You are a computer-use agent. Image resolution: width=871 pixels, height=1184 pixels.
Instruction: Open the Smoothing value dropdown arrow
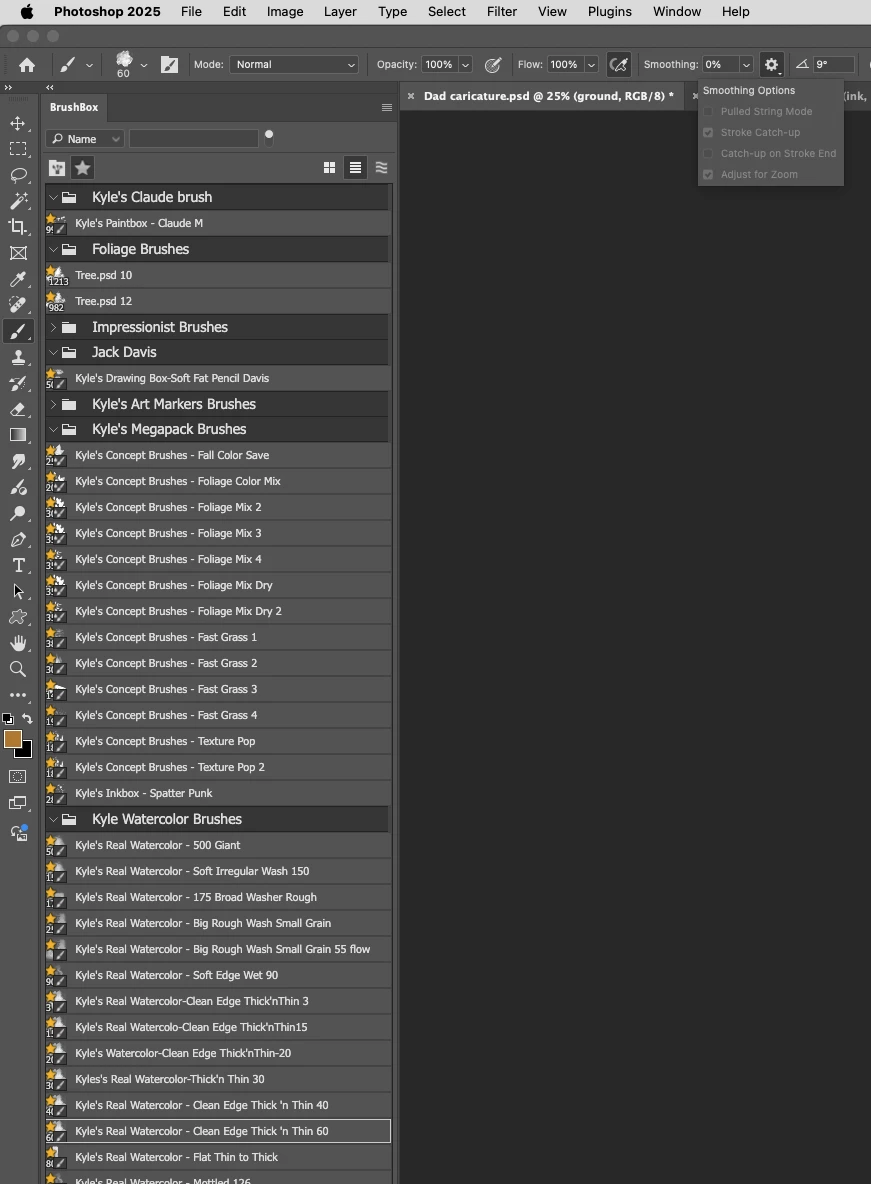(x=746, y=65)
